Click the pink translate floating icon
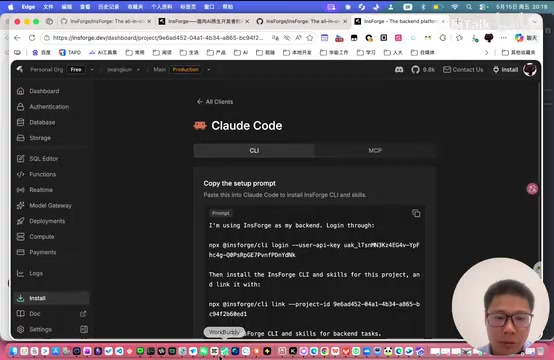This screenshot has height=360, width=554. tap(532, 189)
